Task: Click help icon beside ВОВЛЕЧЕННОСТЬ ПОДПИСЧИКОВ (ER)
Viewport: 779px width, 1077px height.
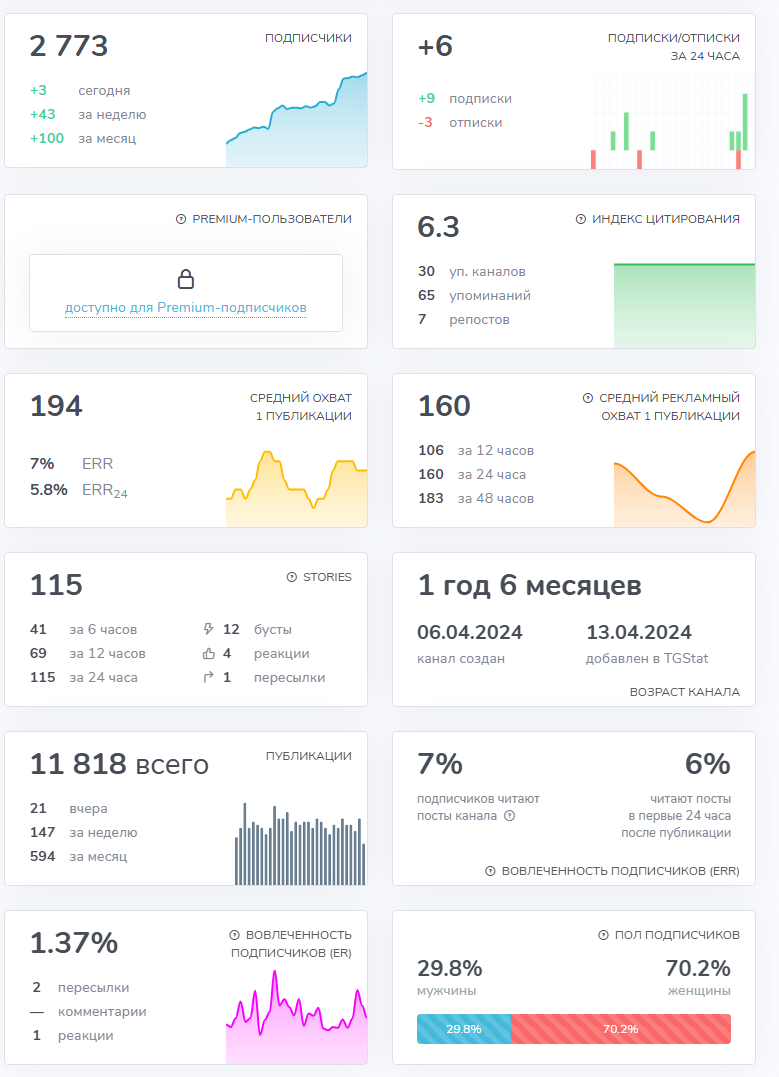Action: coord(234,935)
